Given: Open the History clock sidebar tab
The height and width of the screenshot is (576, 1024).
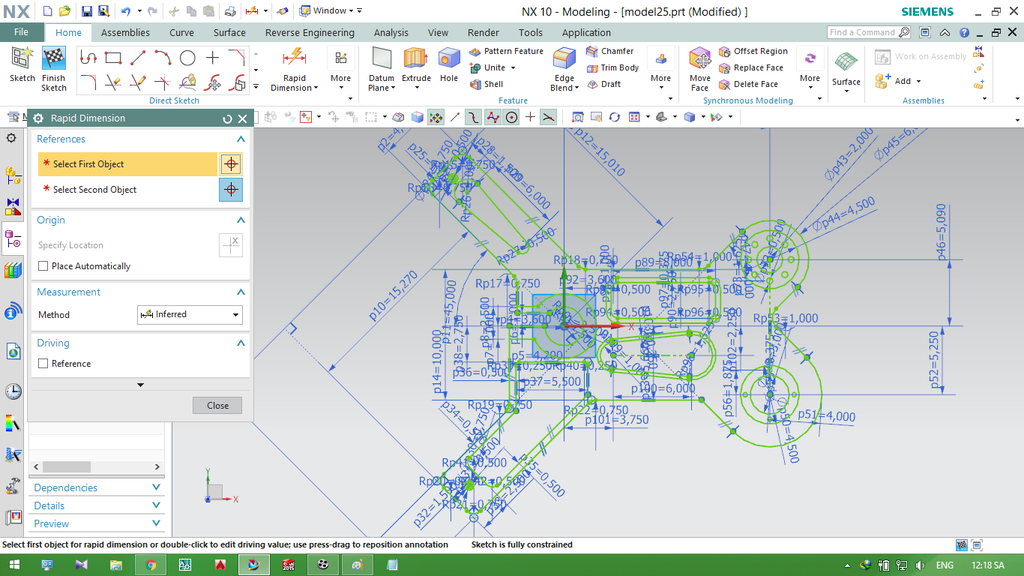Looking at the screenshot, I should pos(12,391).
